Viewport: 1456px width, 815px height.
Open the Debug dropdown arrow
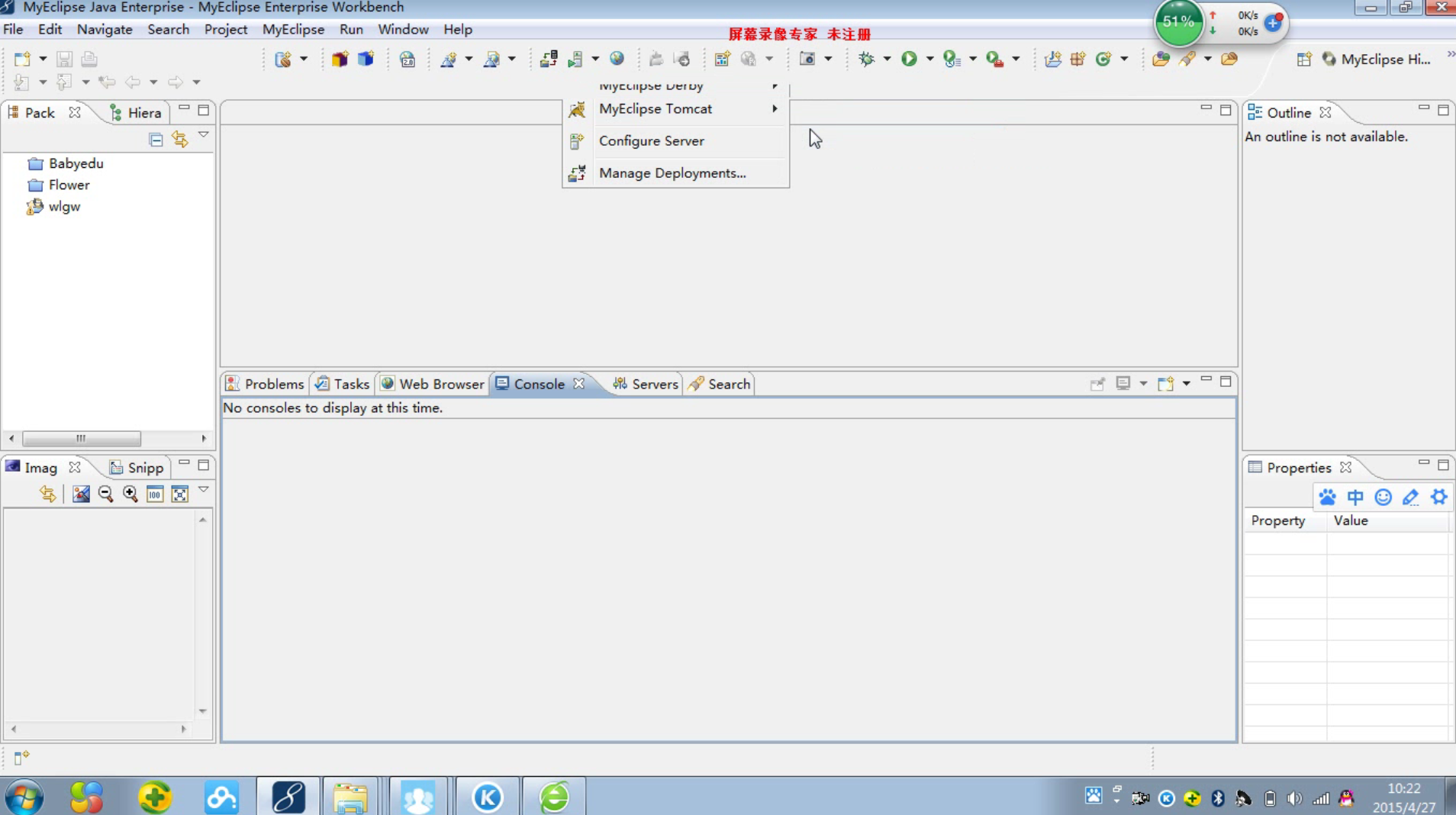coord(887,59)
